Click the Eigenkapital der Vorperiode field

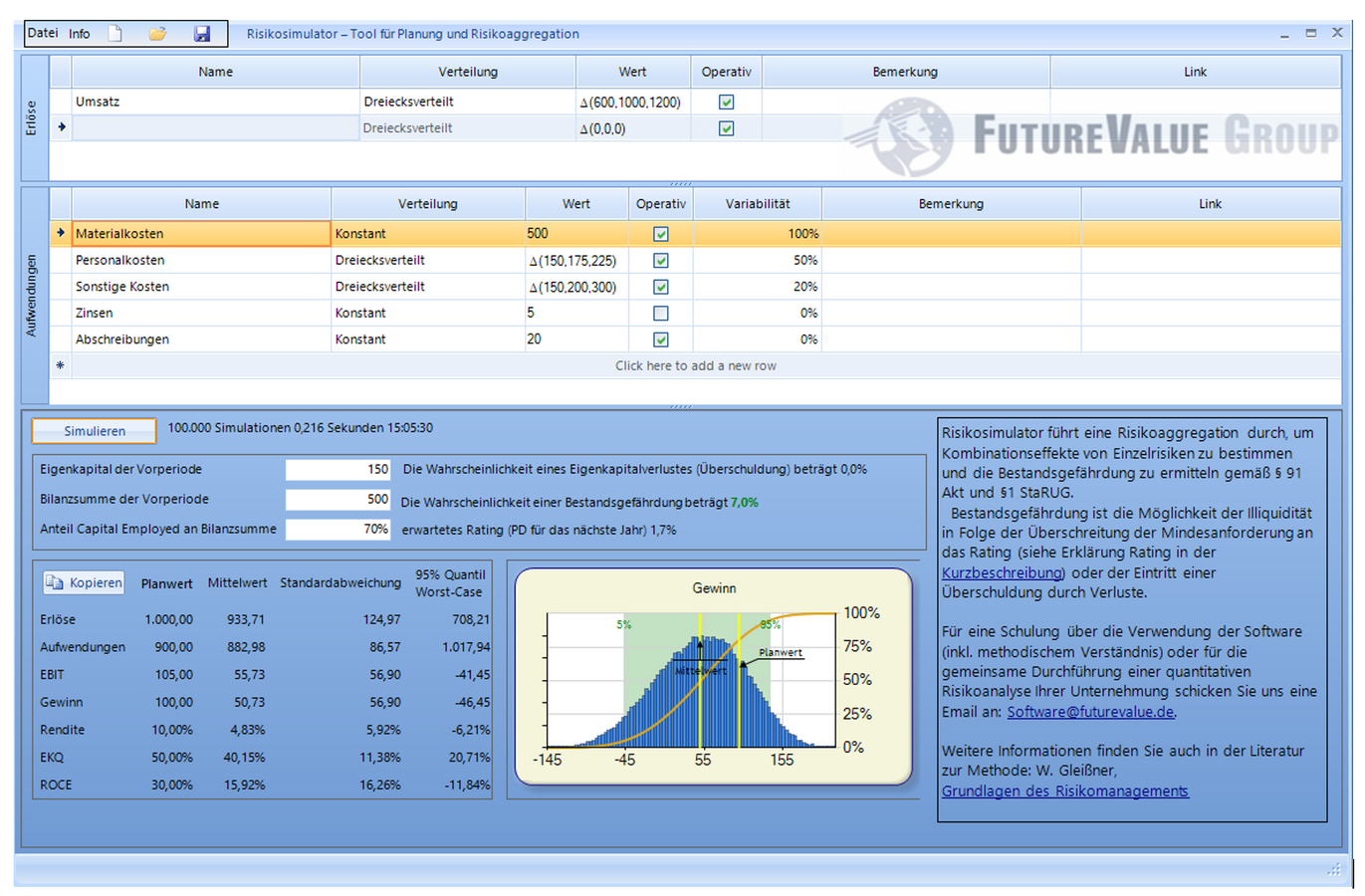(x=339, y=469)
